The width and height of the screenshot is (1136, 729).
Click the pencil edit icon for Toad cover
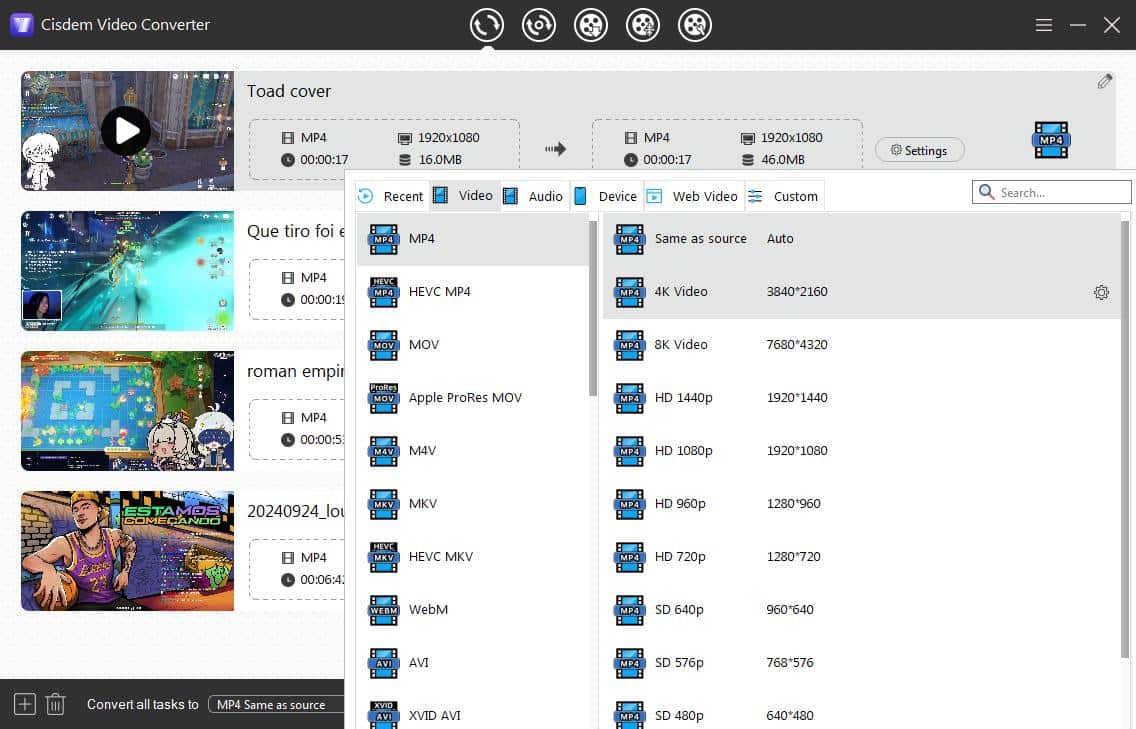point(1104,82)
